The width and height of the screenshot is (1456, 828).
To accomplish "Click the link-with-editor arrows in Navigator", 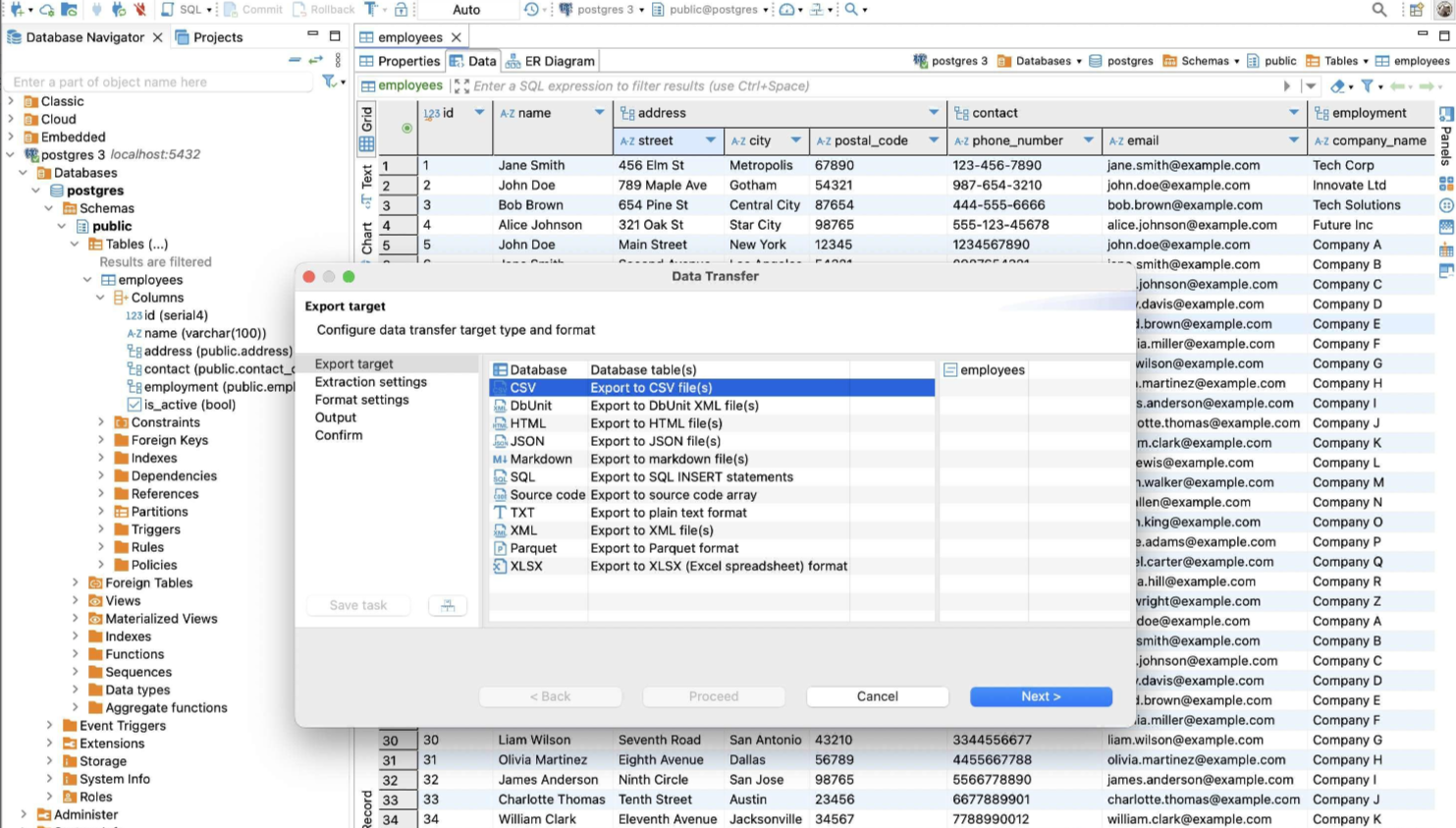I will point(316,60).
